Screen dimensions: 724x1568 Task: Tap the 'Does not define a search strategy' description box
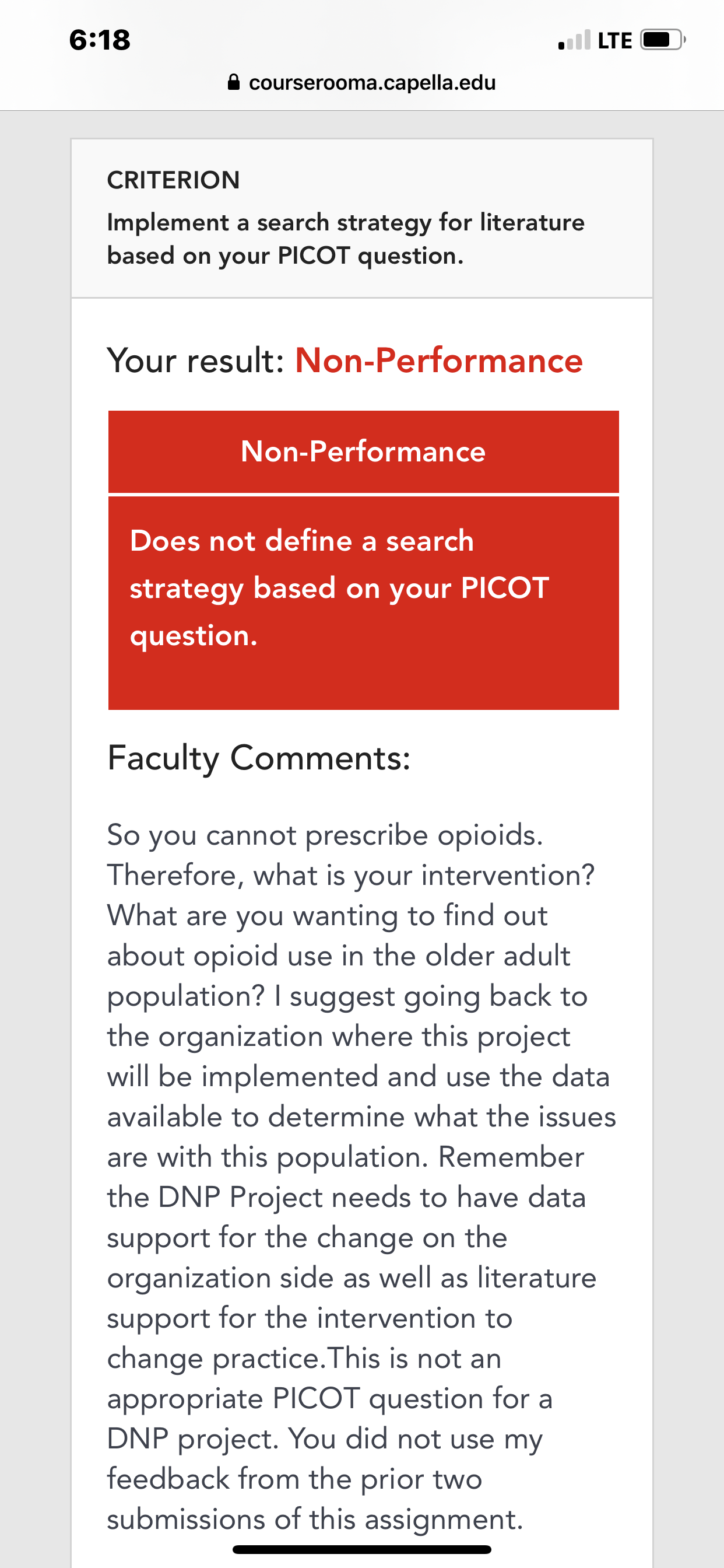(x=363, y=603)
